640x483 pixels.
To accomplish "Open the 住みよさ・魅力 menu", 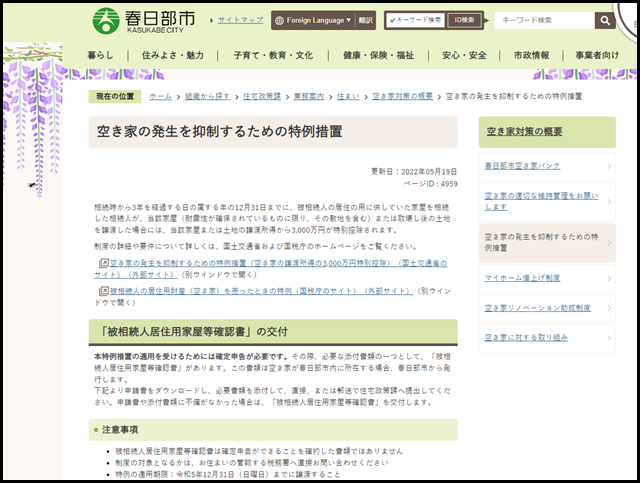I will 173,55.
